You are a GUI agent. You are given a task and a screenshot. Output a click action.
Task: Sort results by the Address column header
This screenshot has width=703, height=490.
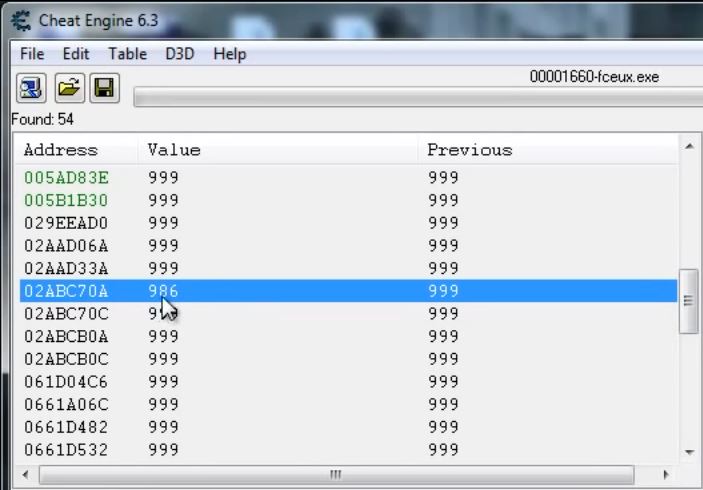61,150
